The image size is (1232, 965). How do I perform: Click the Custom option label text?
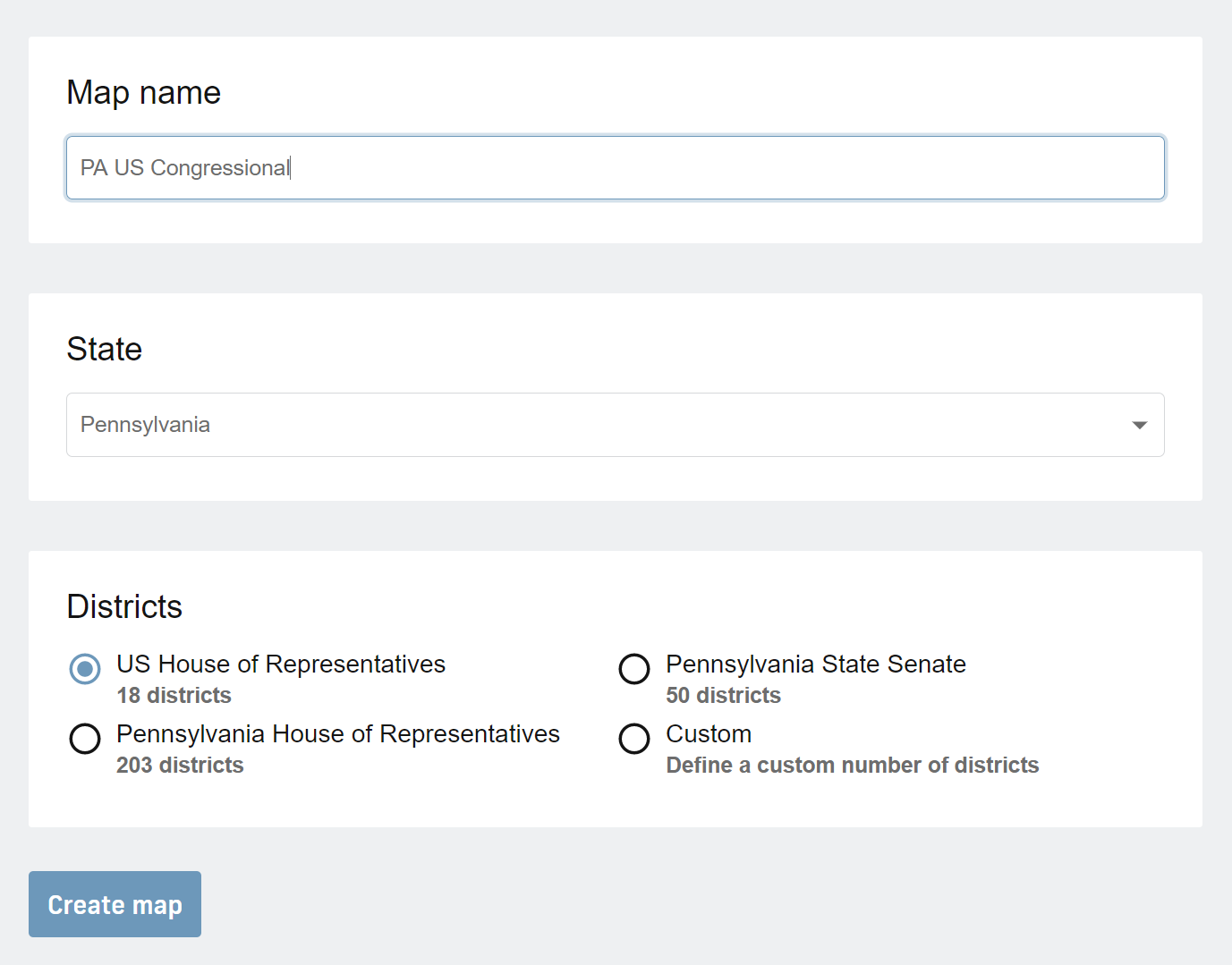pyautogui.click(x=709, y=733)
